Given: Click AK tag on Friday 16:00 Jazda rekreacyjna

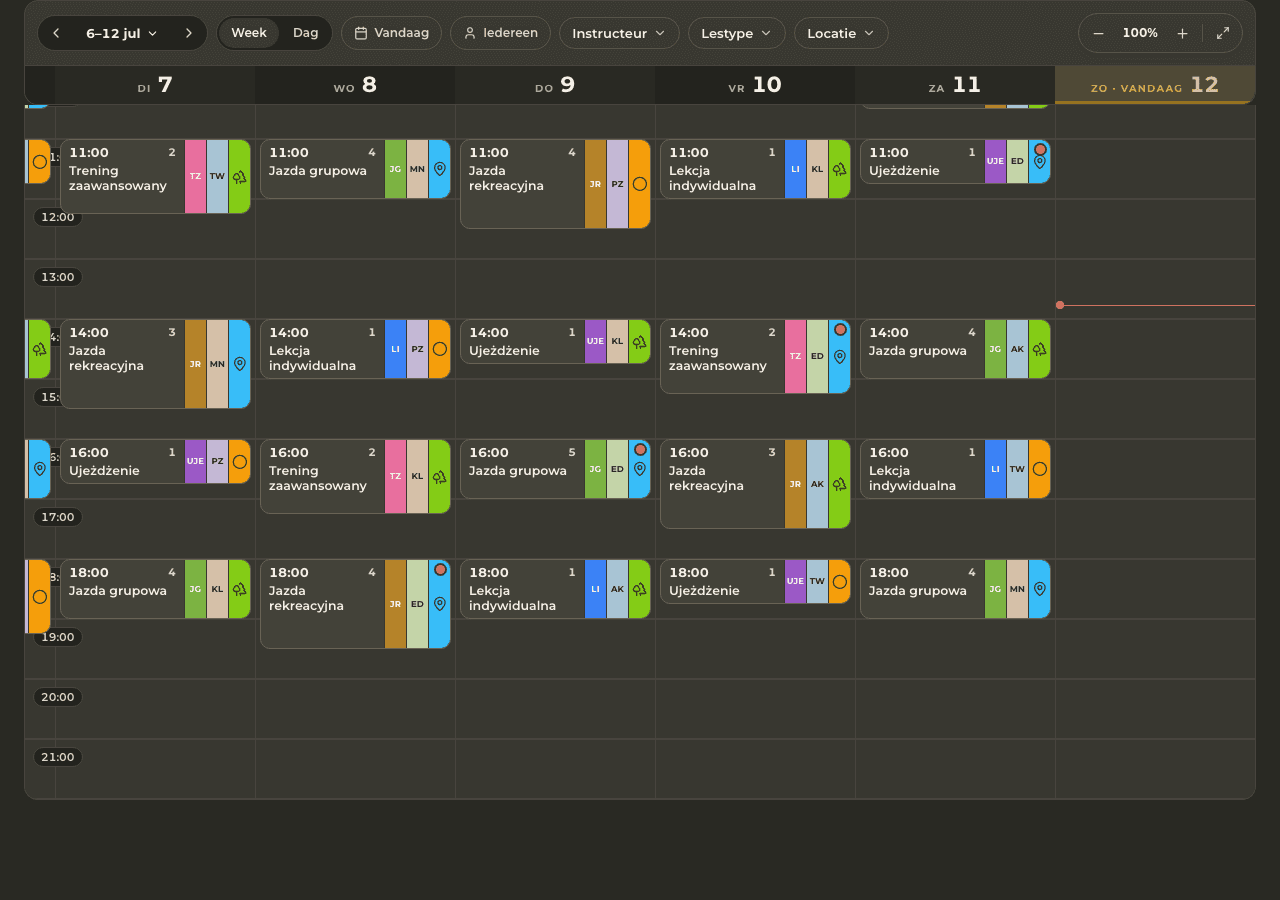Looking at the screenshot, I should click(817, 484).
